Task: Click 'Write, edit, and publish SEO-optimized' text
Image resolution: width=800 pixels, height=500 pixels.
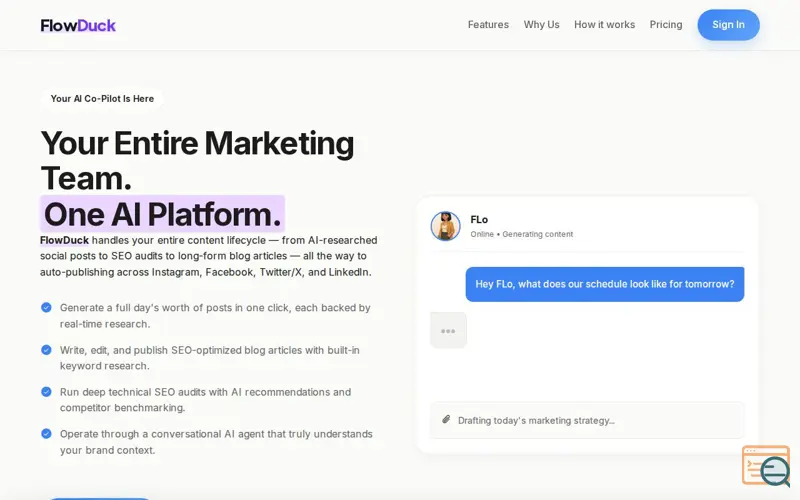Action: coord(210,358)
